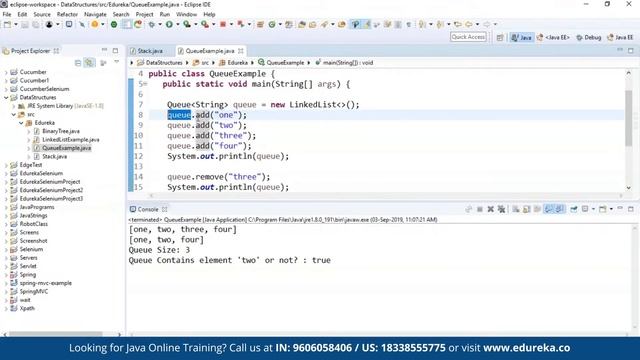Switch to the <Java EE> perspective
Viewport: 640px width, 360px height.
click(x=553, y=38)
